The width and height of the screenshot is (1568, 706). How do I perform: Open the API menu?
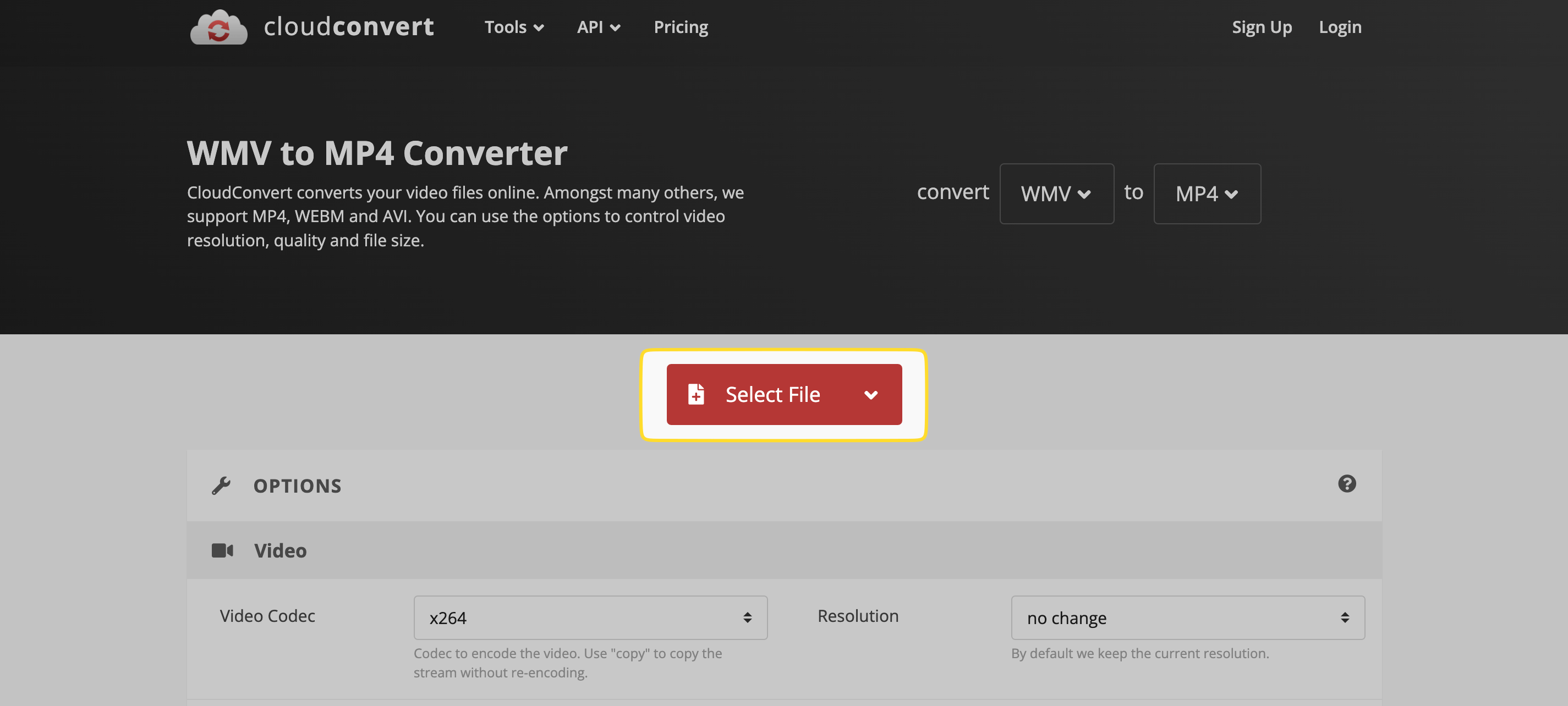tap(599, 27)
